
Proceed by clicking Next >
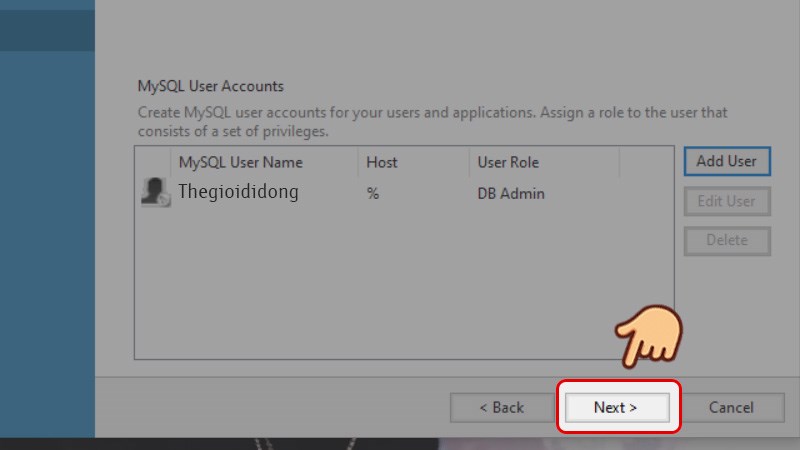(616, 407)
